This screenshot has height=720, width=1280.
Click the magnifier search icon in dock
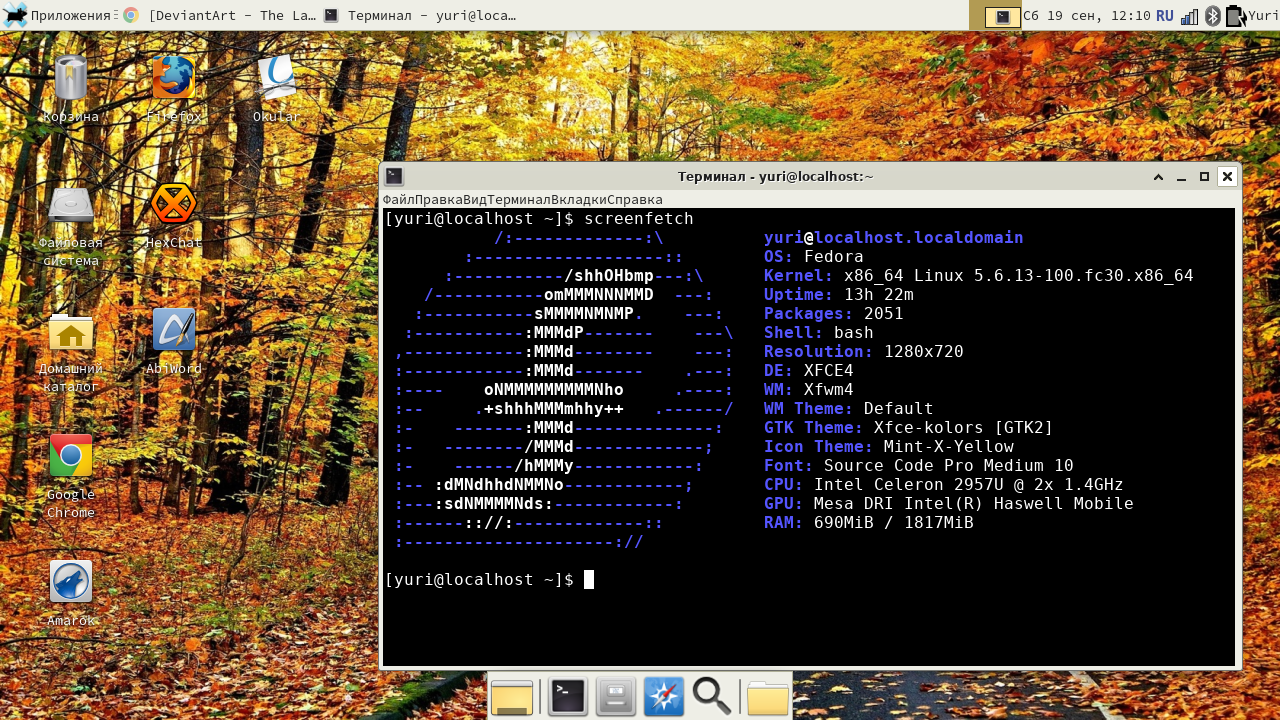pos(712,697)
